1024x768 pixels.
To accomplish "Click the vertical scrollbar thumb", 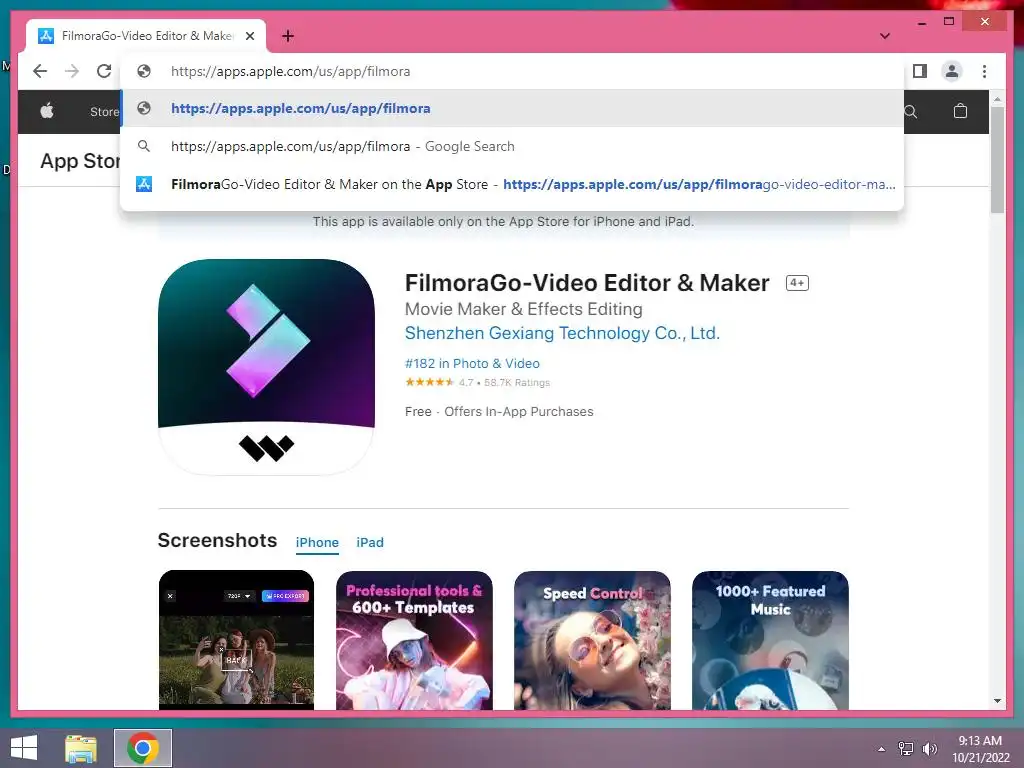I will 997,159.
